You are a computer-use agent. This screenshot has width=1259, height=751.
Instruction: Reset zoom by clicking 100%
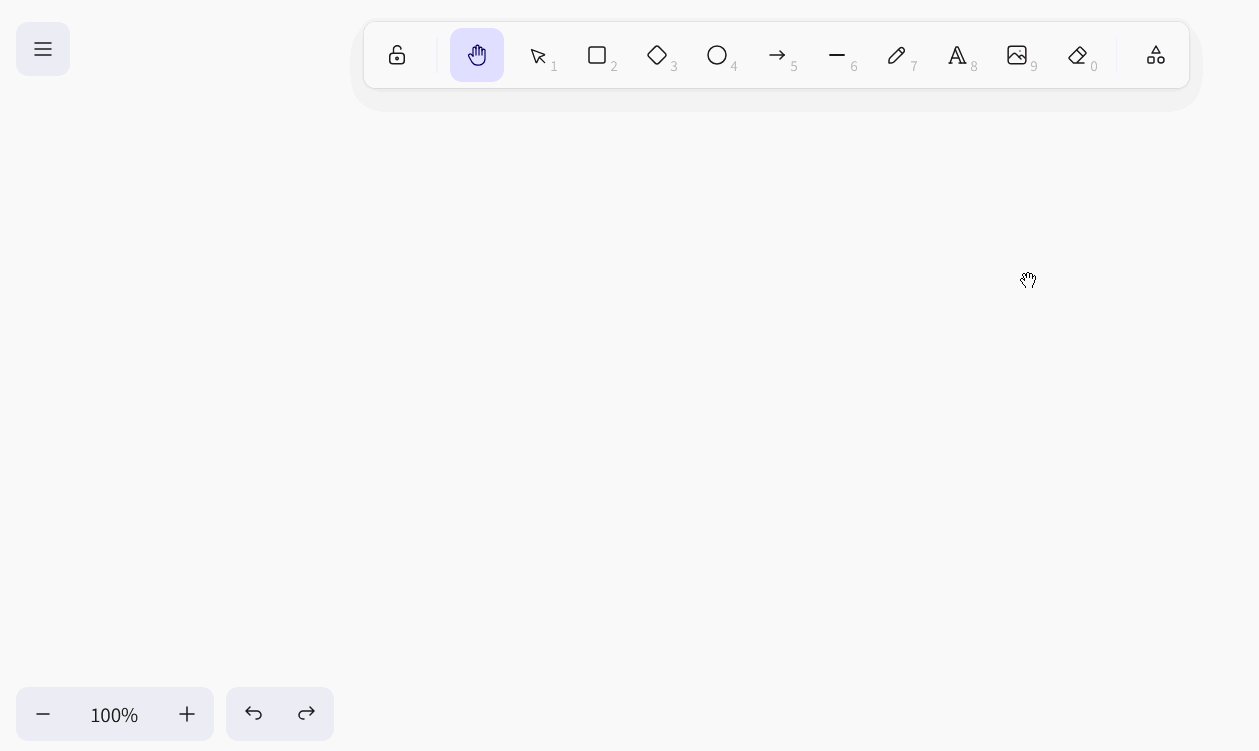point(114,714)
